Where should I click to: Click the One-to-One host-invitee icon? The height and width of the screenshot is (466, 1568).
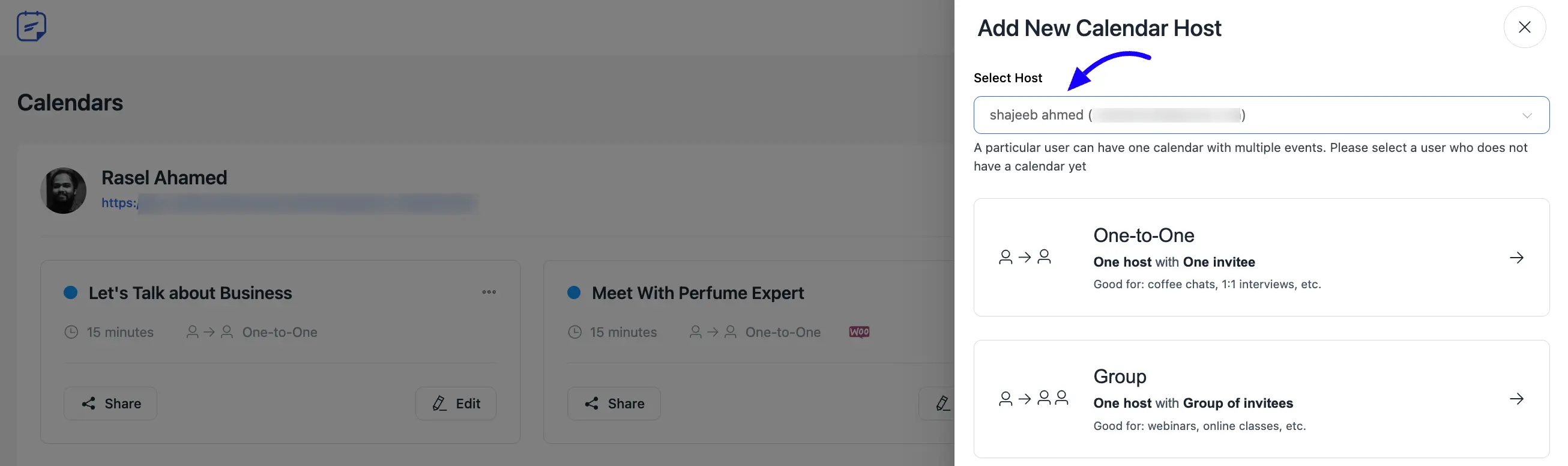tap(1025, 257)
